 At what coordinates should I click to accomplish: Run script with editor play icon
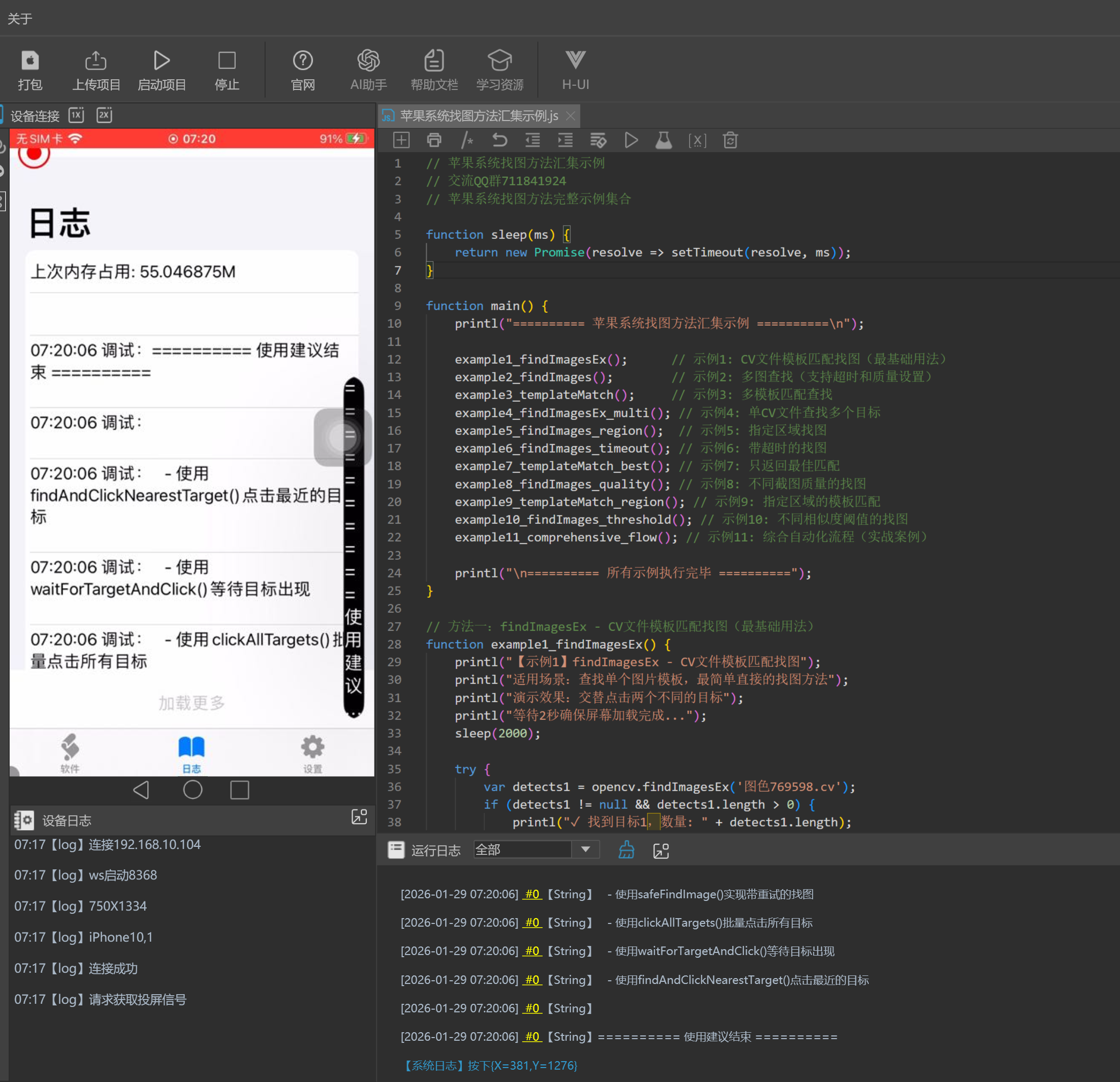(631, 140)
